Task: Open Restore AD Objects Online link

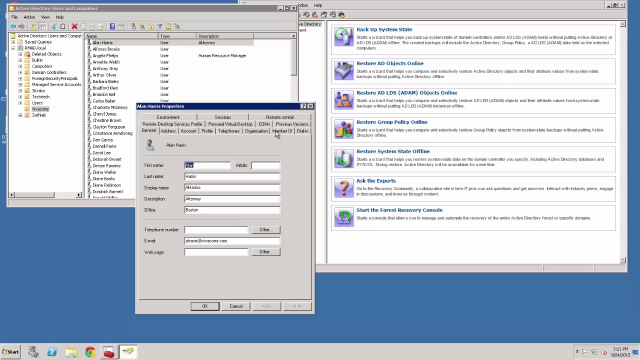Action: [x=390, y=64]
